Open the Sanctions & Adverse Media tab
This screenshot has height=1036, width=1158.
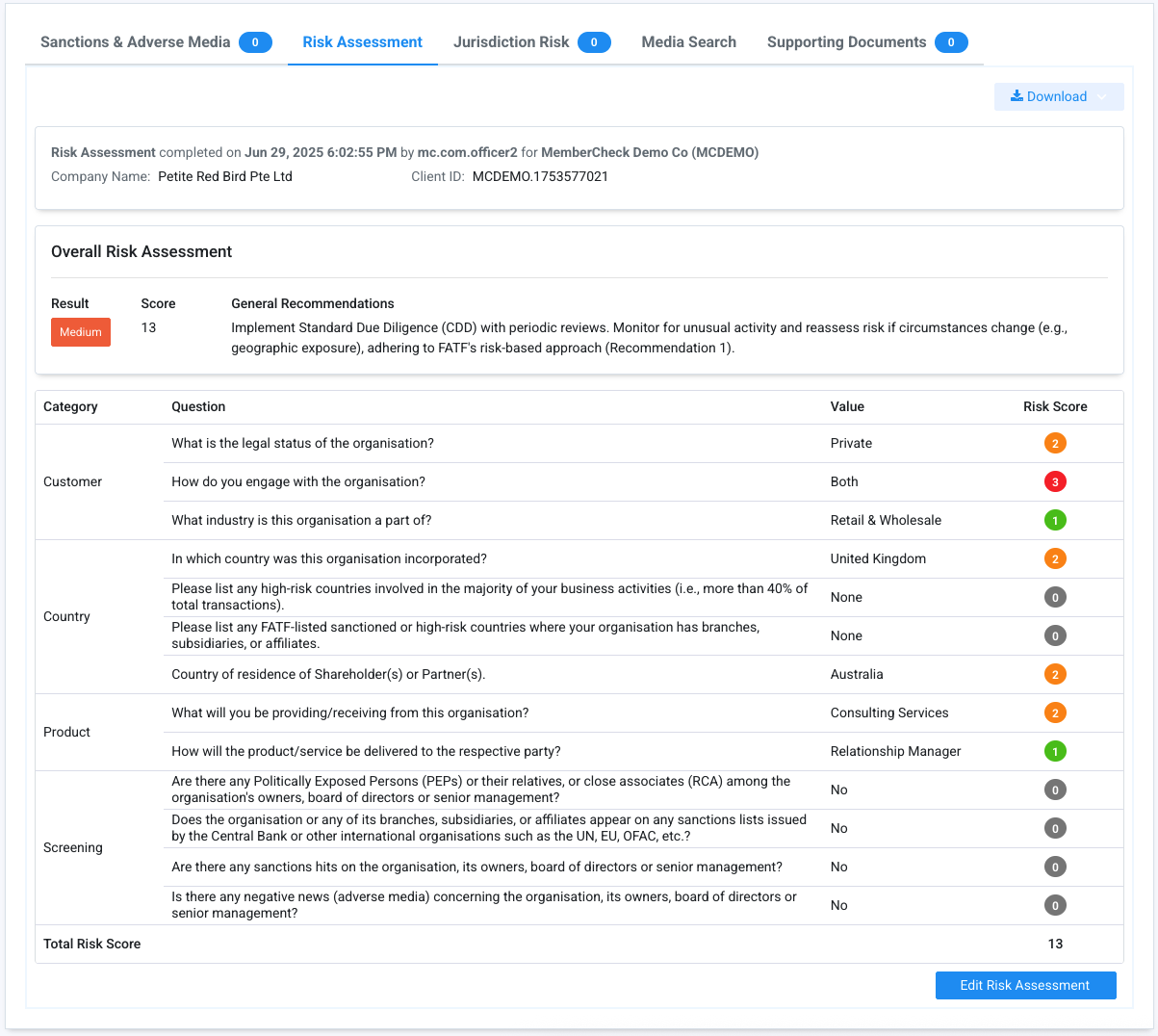[156, 42]
